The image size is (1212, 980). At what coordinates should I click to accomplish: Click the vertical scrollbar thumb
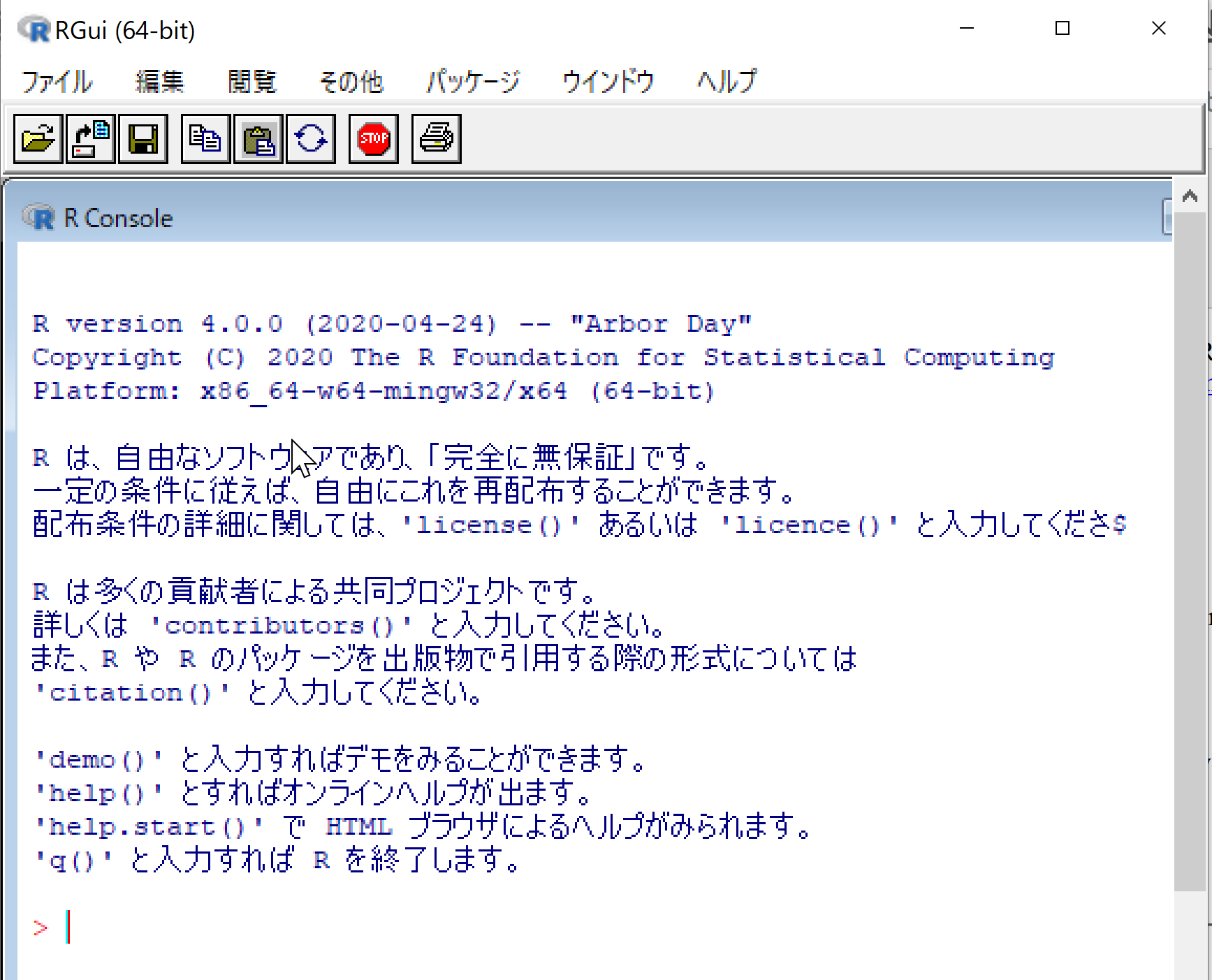(1190, 552)
